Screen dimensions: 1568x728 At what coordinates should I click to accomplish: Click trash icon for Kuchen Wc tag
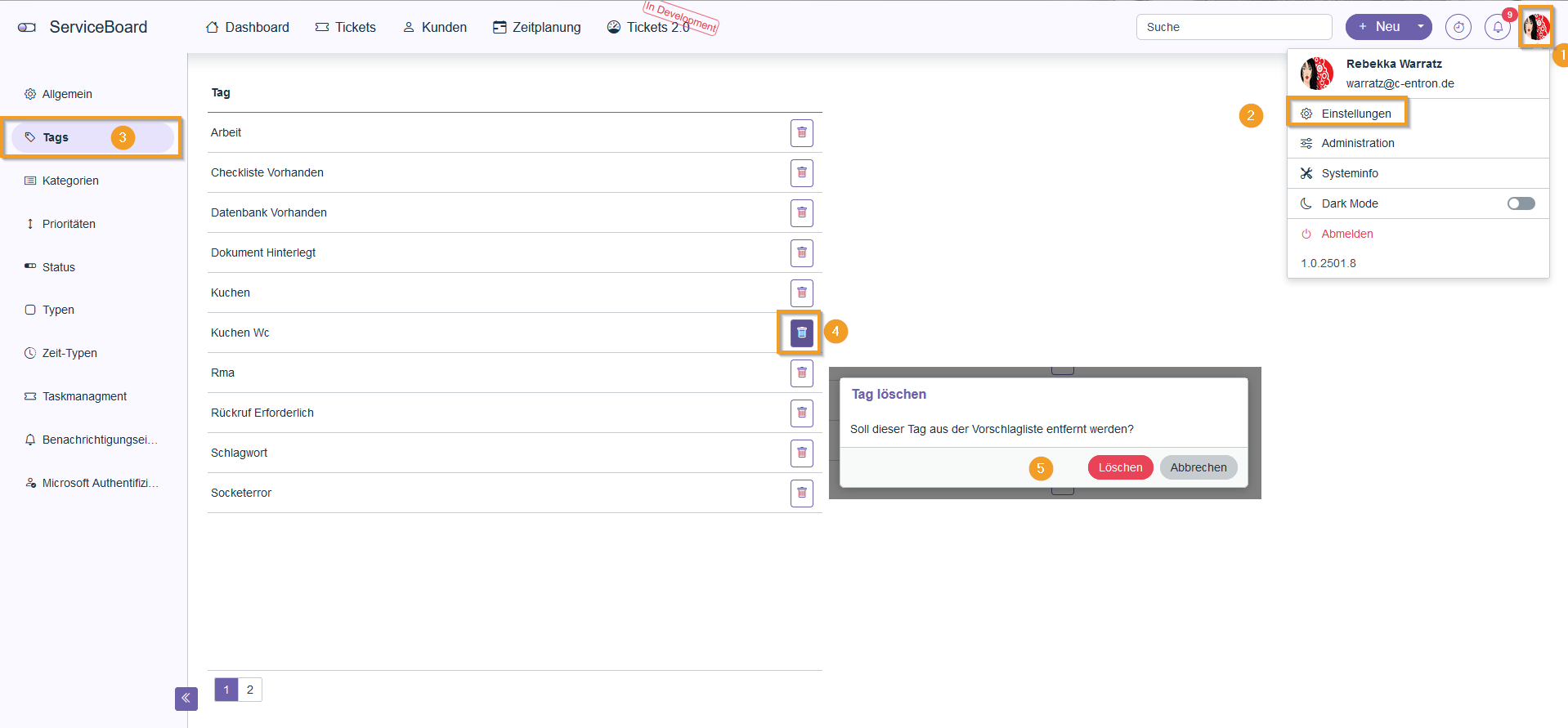801,333
